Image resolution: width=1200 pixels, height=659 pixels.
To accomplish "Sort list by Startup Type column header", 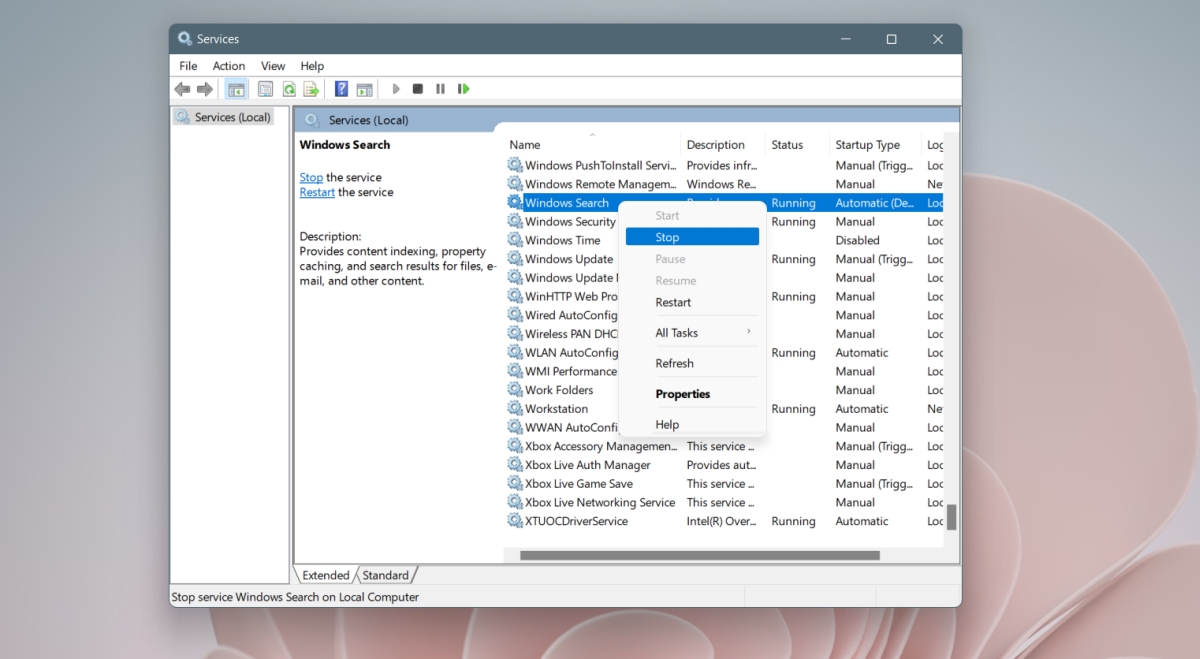I will 867,145.
